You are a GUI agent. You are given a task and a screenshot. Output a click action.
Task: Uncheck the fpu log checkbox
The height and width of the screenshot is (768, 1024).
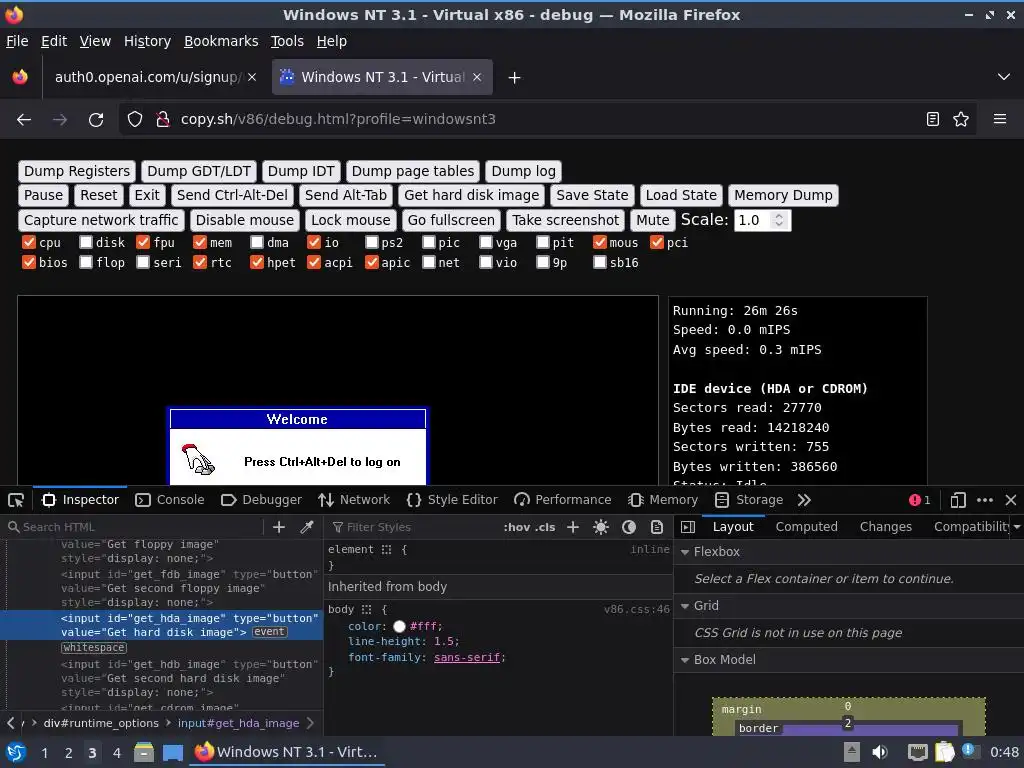[x=143, y=242]
